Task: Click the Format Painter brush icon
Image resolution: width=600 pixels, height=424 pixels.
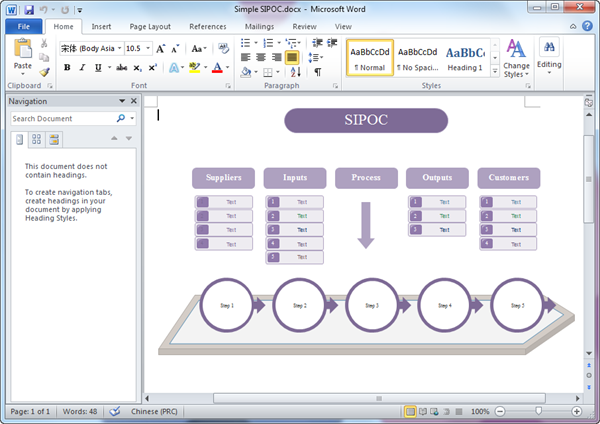Action: click(x=45, y=72)
